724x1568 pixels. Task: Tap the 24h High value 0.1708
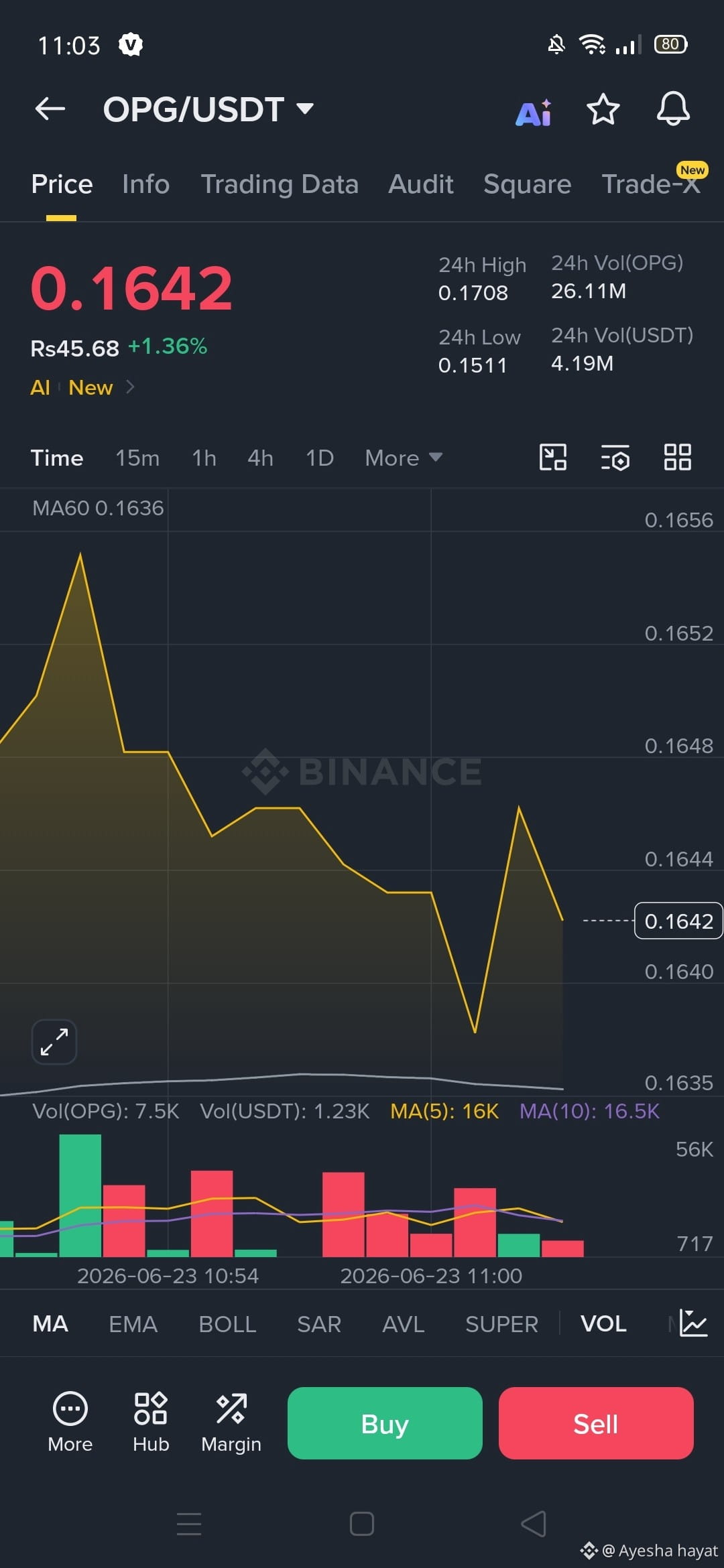click(473, 293)
